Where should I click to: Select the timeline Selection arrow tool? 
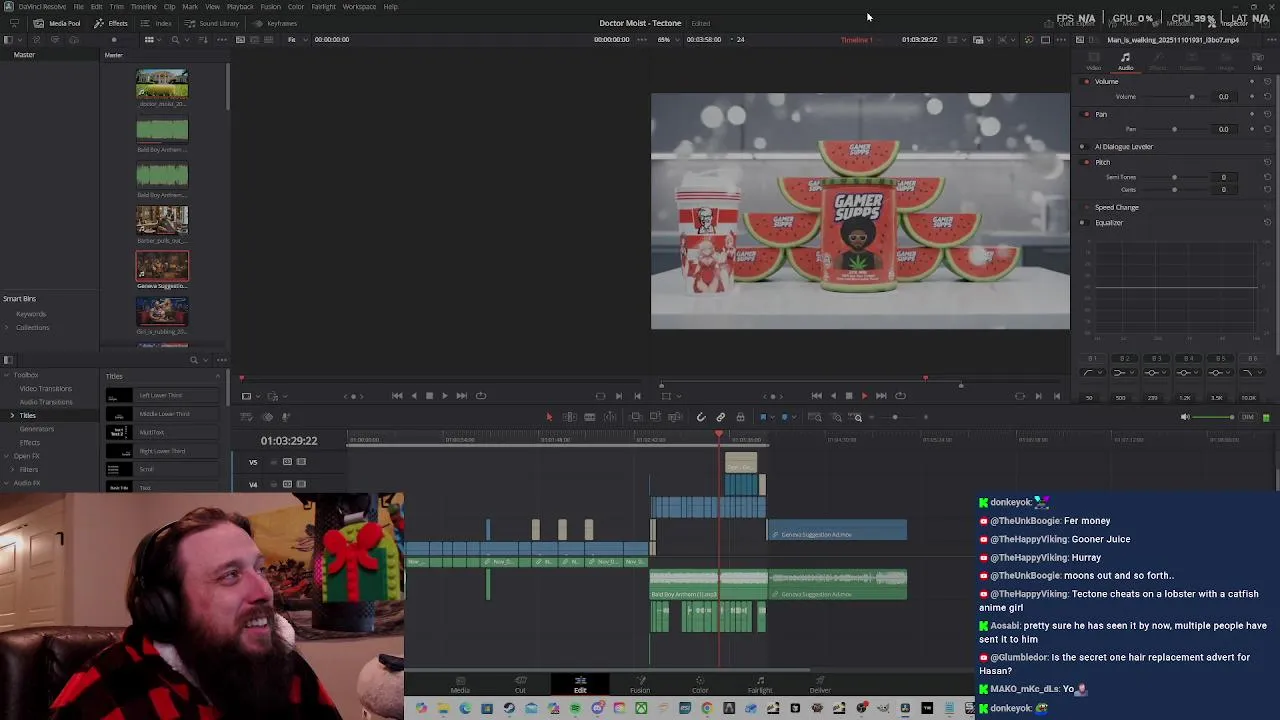[x=548, y=417]
